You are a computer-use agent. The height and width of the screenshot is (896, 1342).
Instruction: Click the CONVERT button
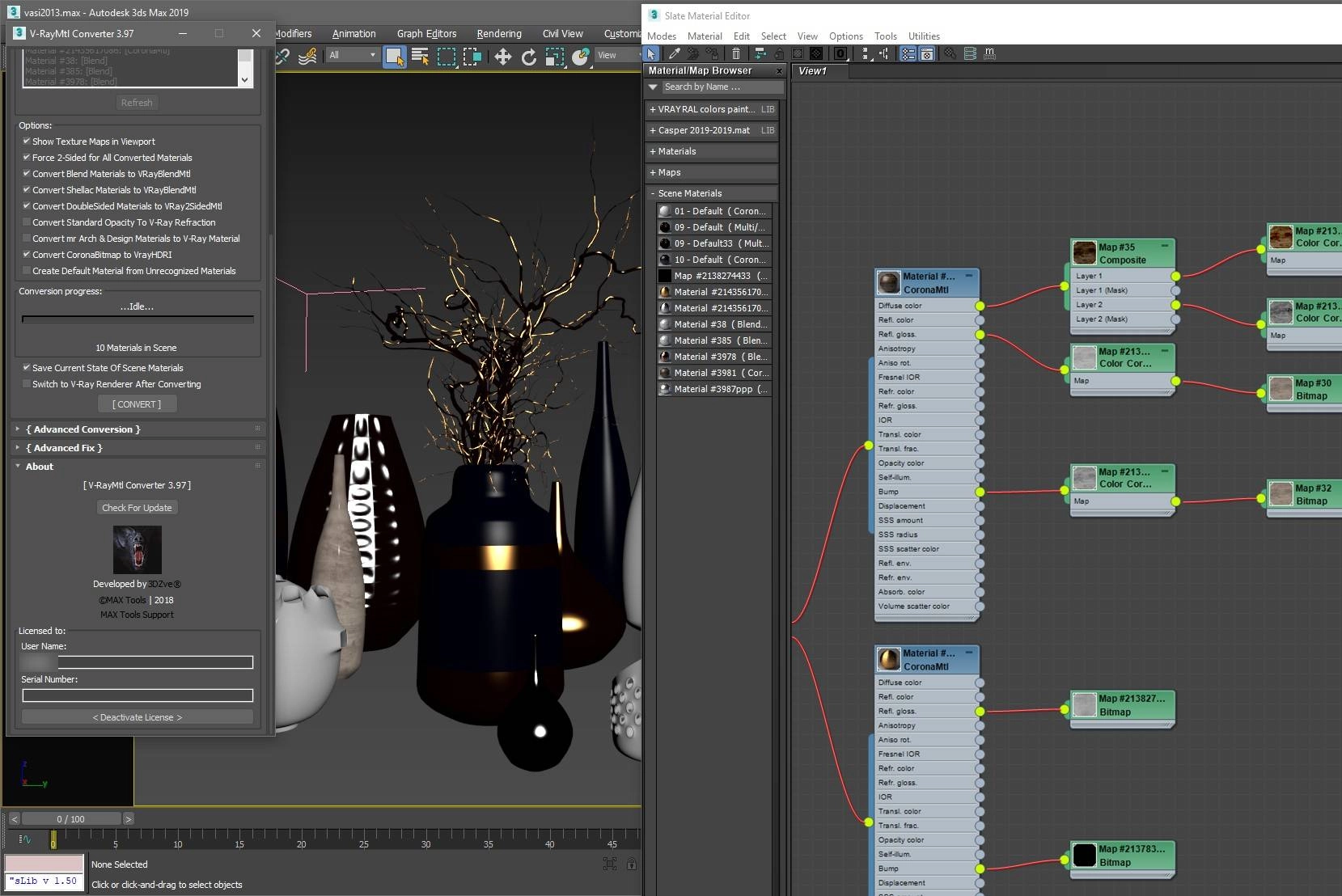coord(138,404)
